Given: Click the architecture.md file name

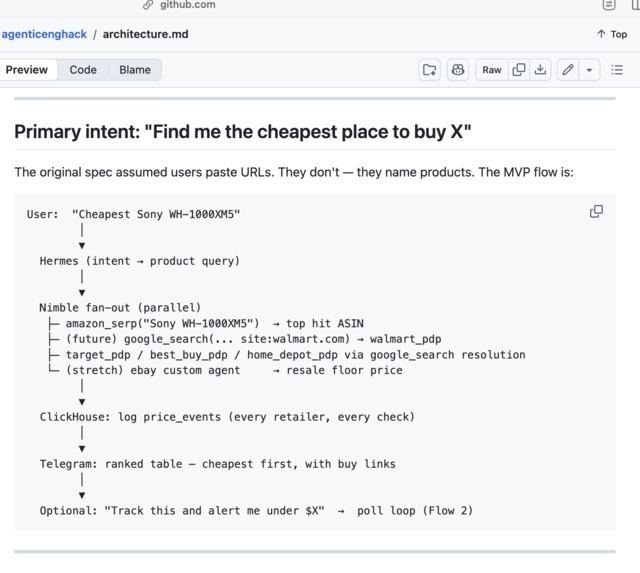Looking at the screenshot, I should tap(145, 34).
